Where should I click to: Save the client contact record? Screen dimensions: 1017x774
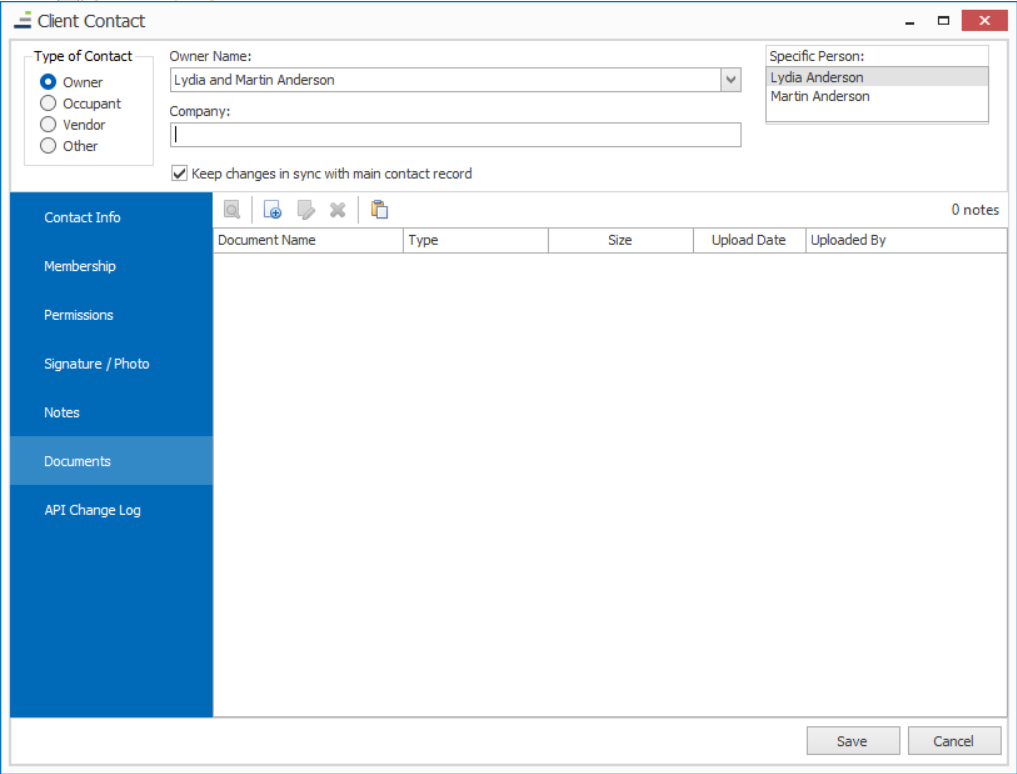click(852, 740)
